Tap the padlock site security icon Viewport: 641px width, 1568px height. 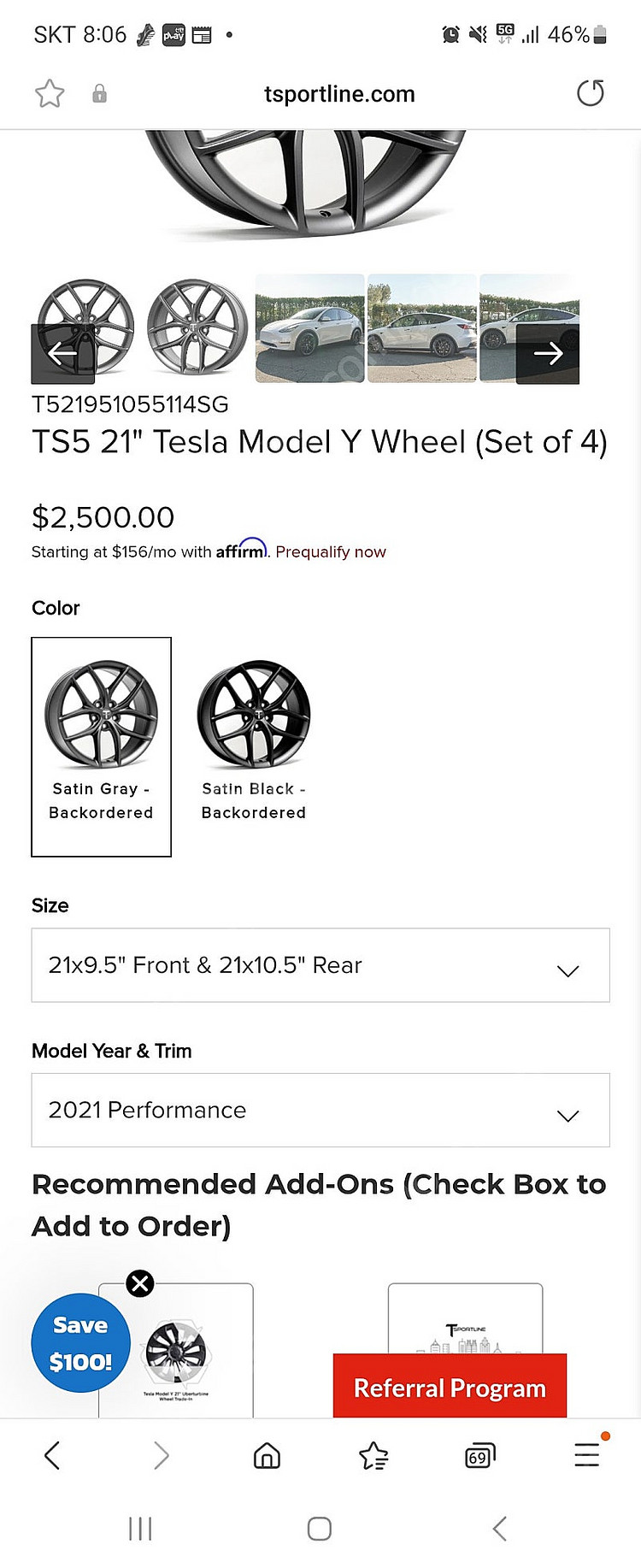99,93
